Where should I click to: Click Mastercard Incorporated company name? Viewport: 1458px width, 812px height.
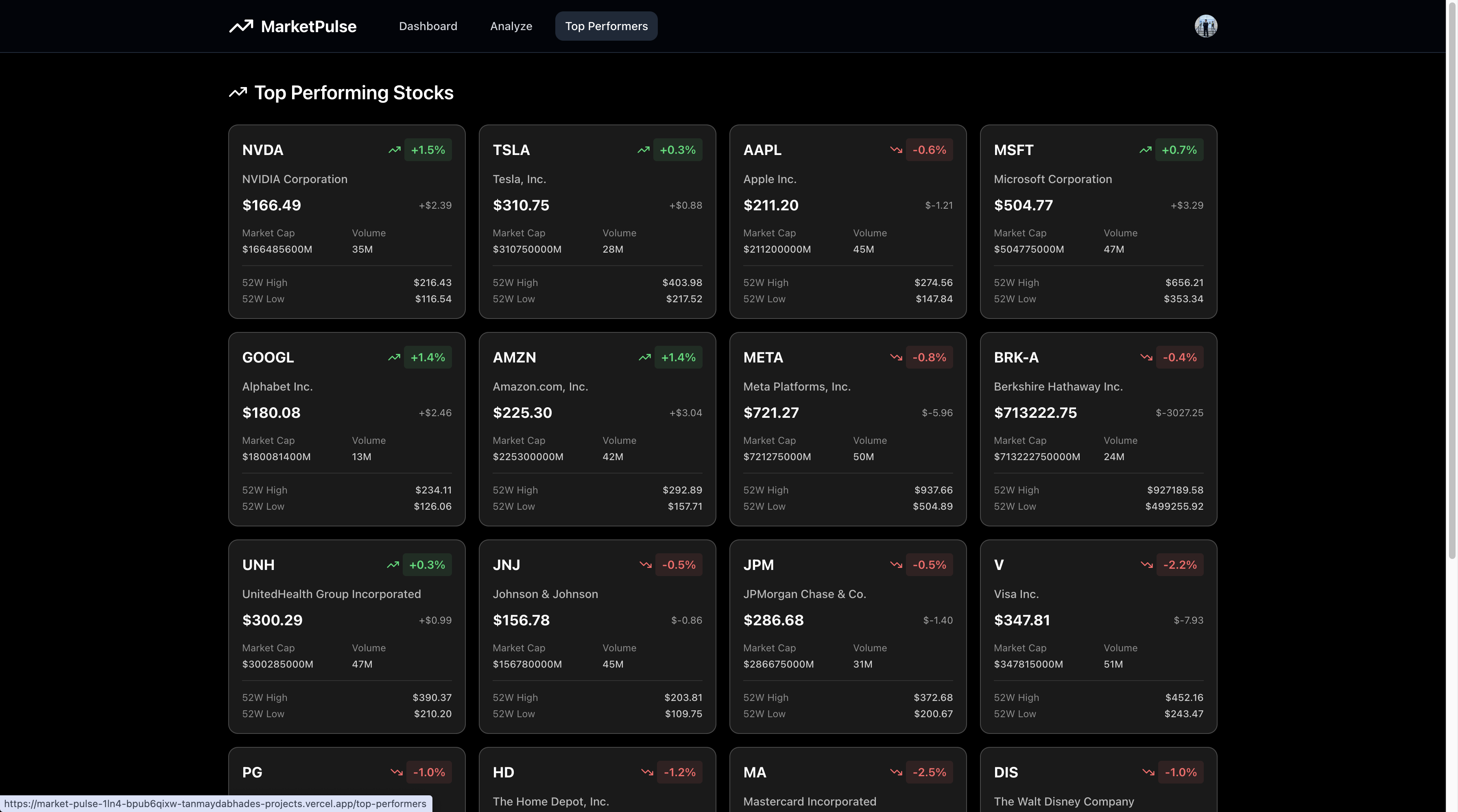click(x=810, y=802)
